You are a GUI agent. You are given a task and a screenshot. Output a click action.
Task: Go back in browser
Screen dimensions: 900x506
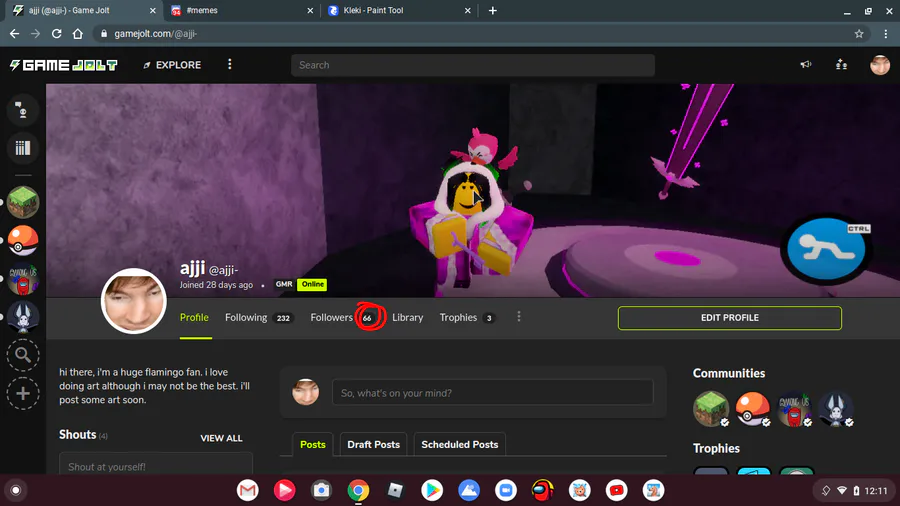tap(14, 34)
